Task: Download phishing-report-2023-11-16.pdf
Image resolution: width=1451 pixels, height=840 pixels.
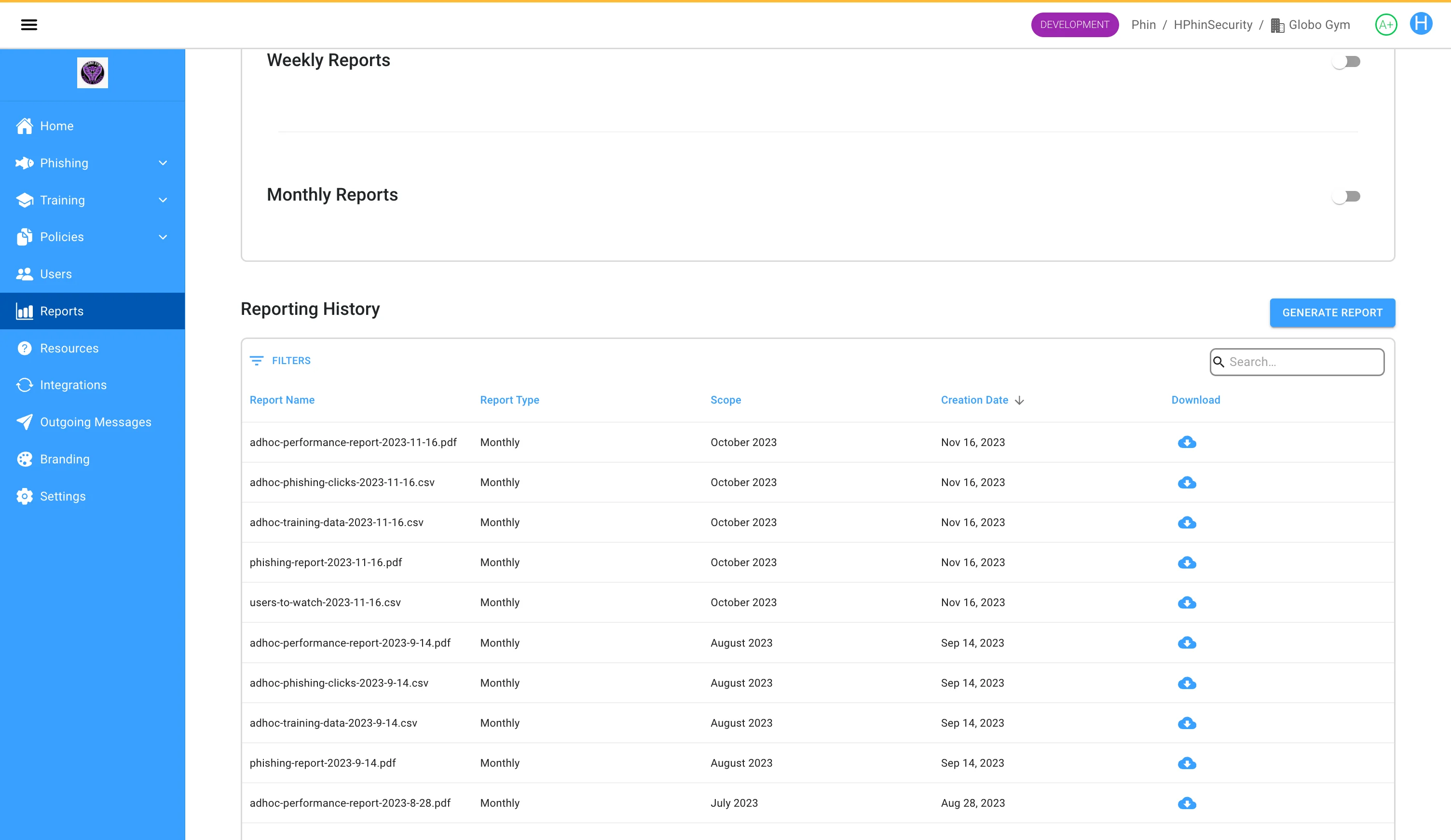Action: point(1187,563)
